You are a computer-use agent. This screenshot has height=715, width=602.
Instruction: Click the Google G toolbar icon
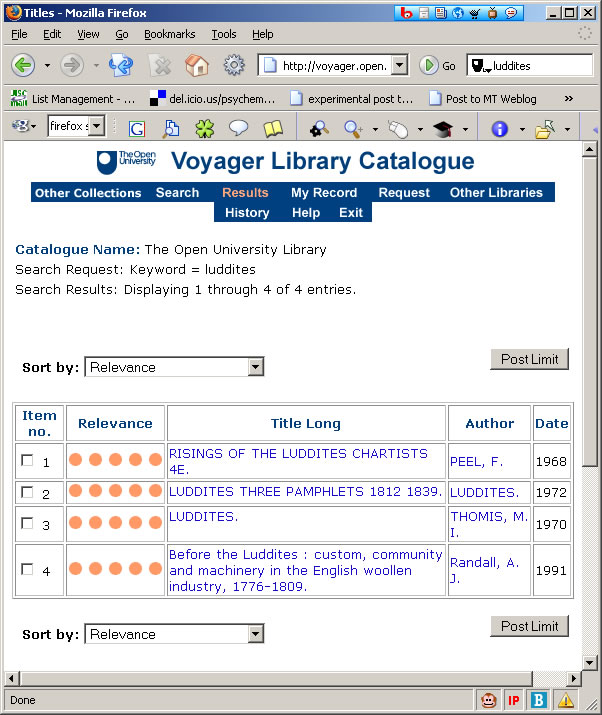click(137, 129)
